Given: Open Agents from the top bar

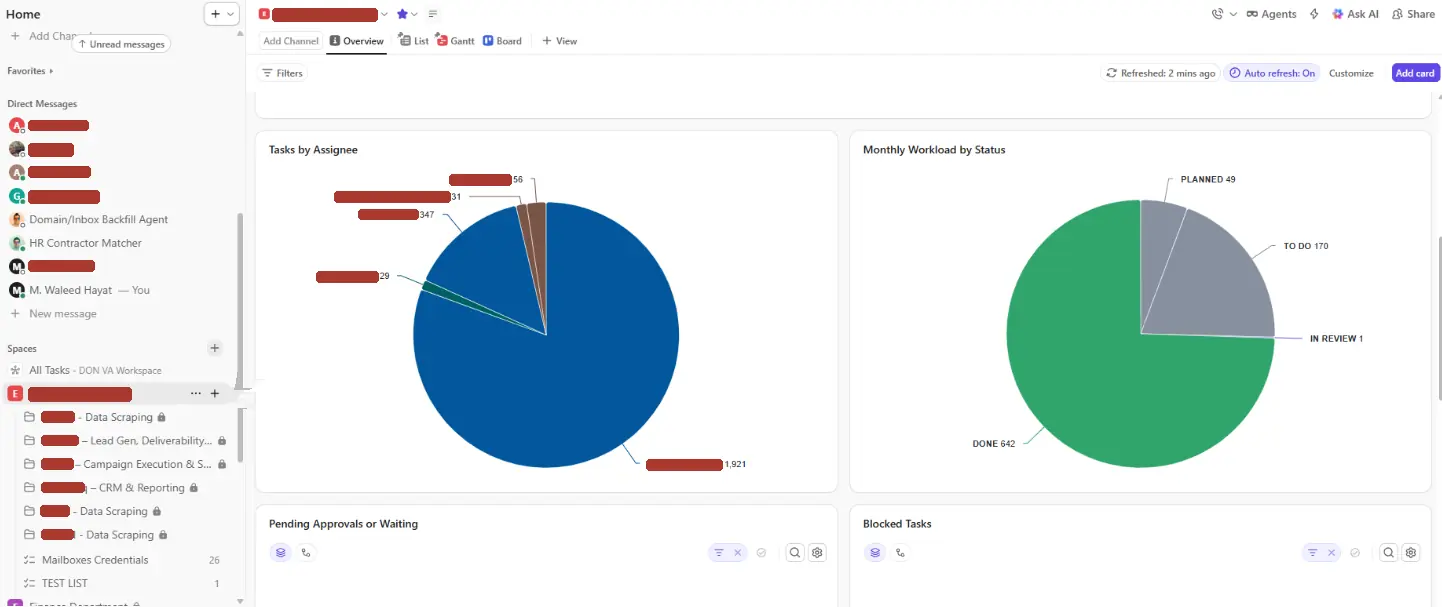Looking at the screenshot, I should point(1271,14).
